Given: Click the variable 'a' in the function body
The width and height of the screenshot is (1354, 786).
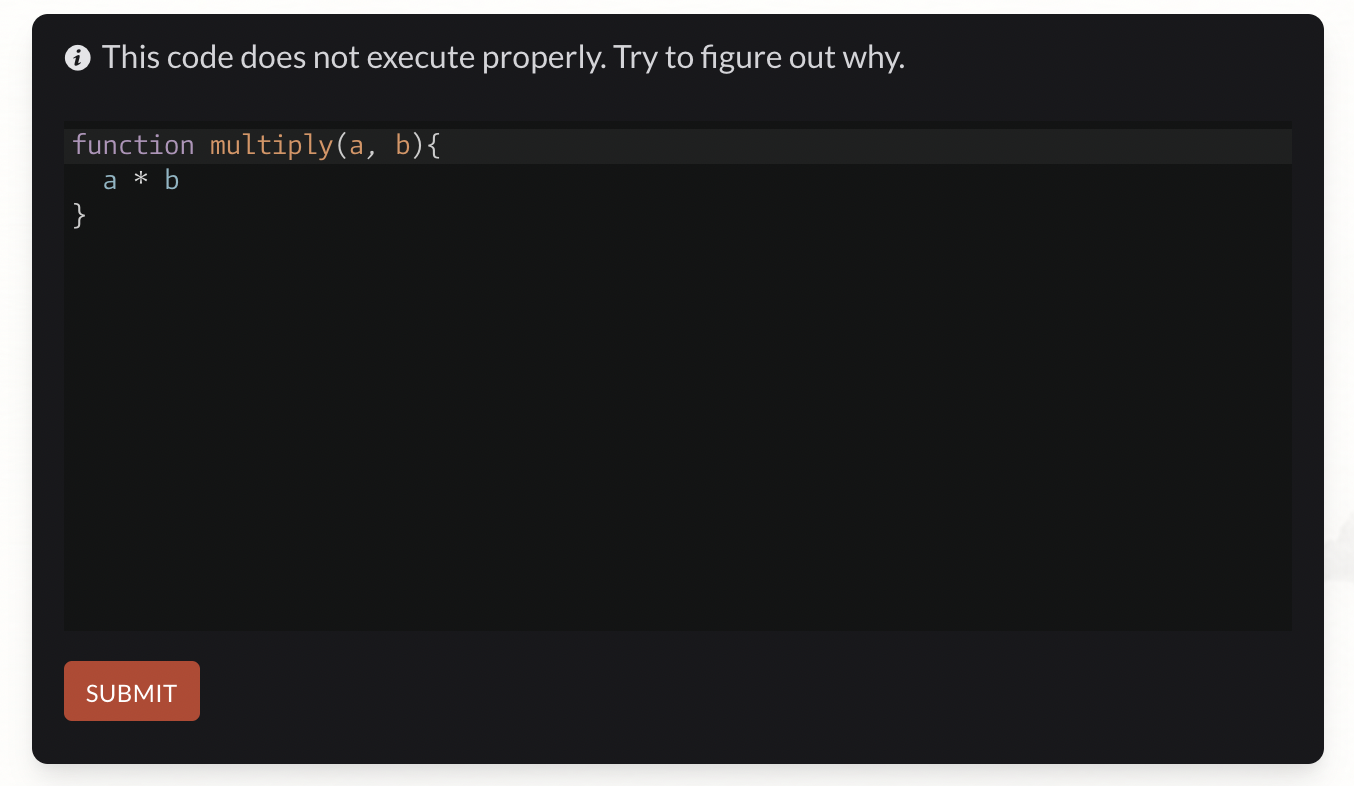Looking at the screenshot, I should [110, 181].
